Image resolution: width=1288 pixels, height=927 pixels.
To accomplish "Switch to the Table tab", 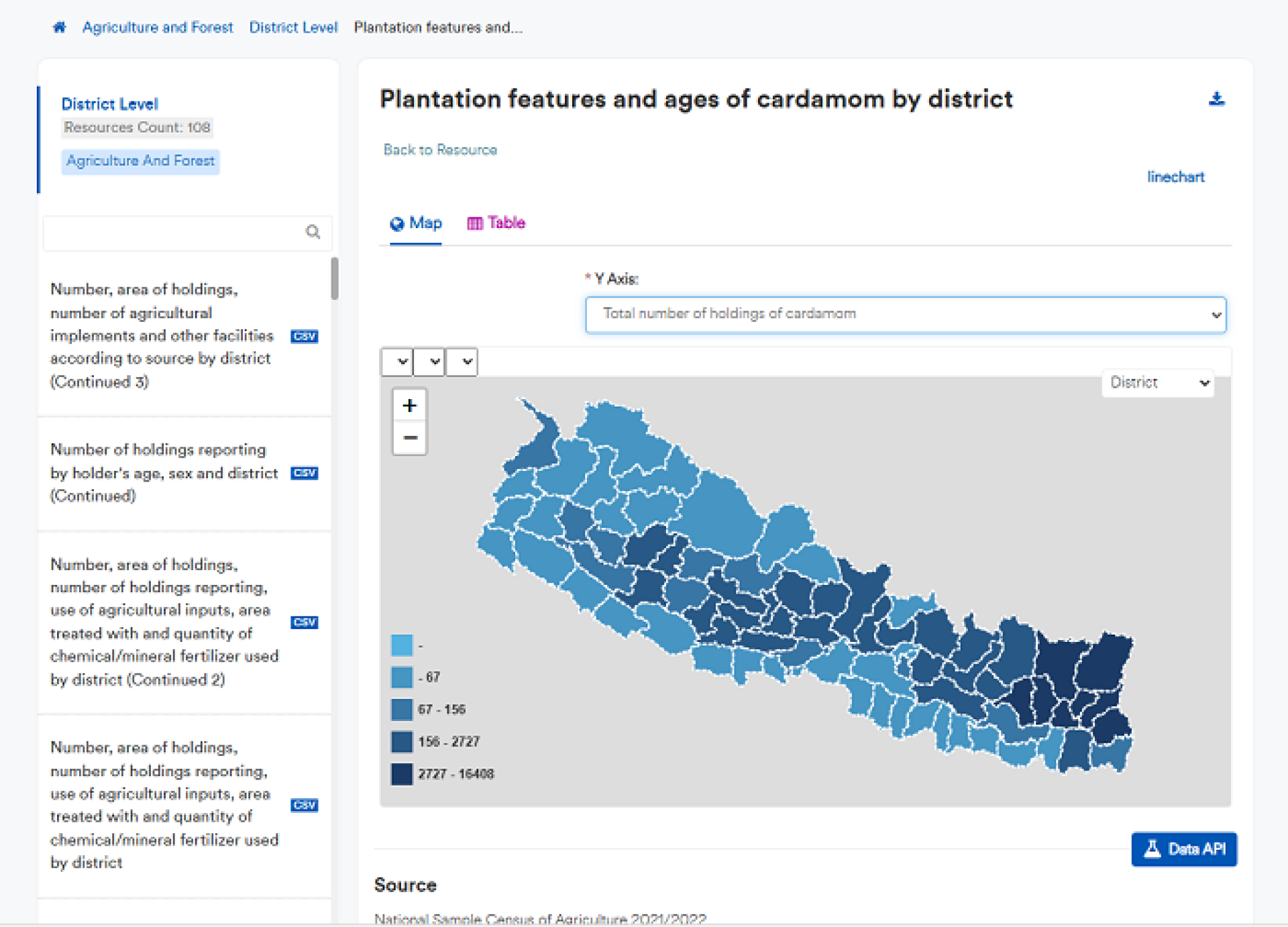I will 496,223.
